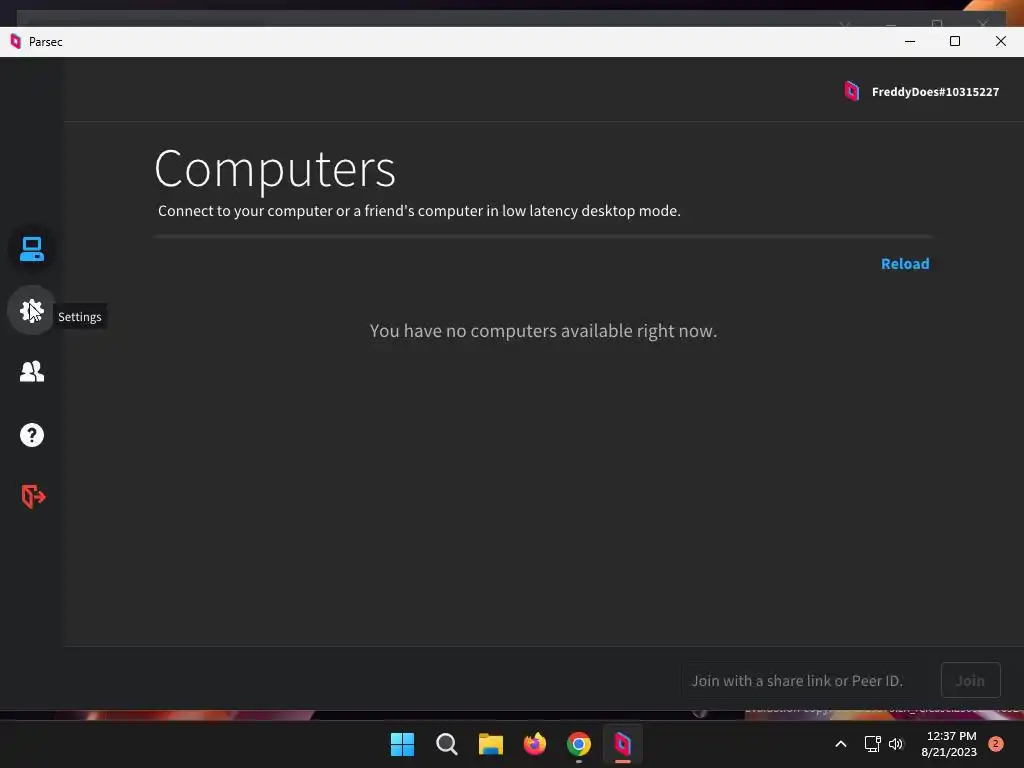Close the Parsec window
This screenshot has width=1024, height=768.
[1000, 41]
